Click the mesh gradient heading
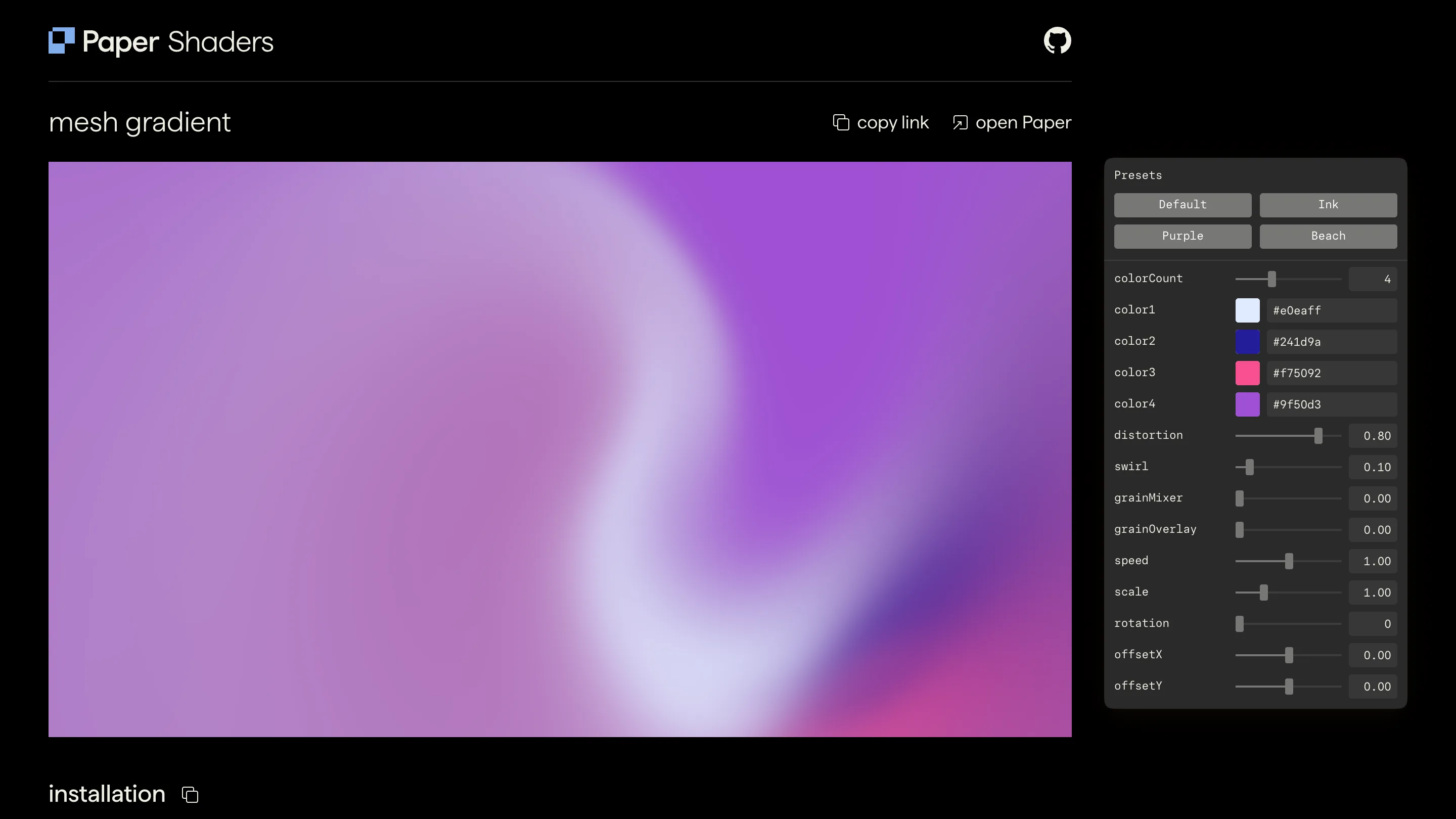Viewport: 1456px width, 819px height. (140, 123)
